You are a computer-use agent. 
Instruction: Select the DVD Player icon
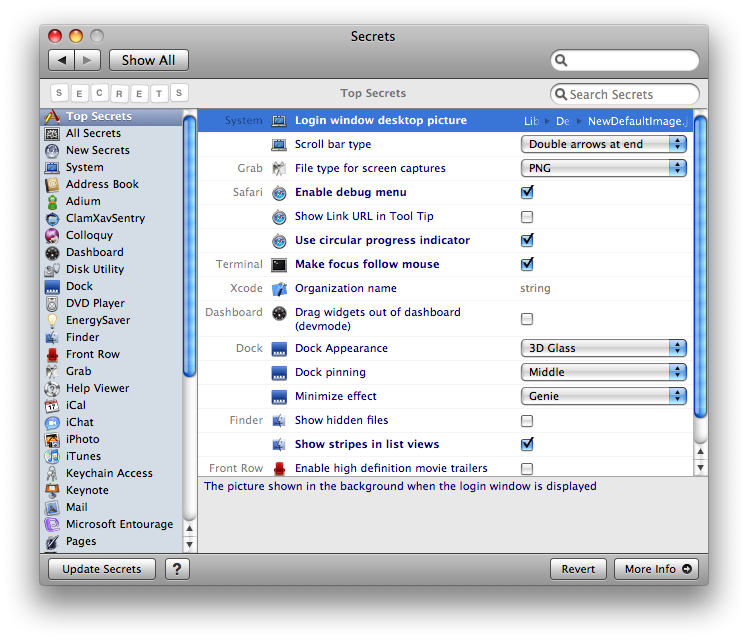[52, 304]
